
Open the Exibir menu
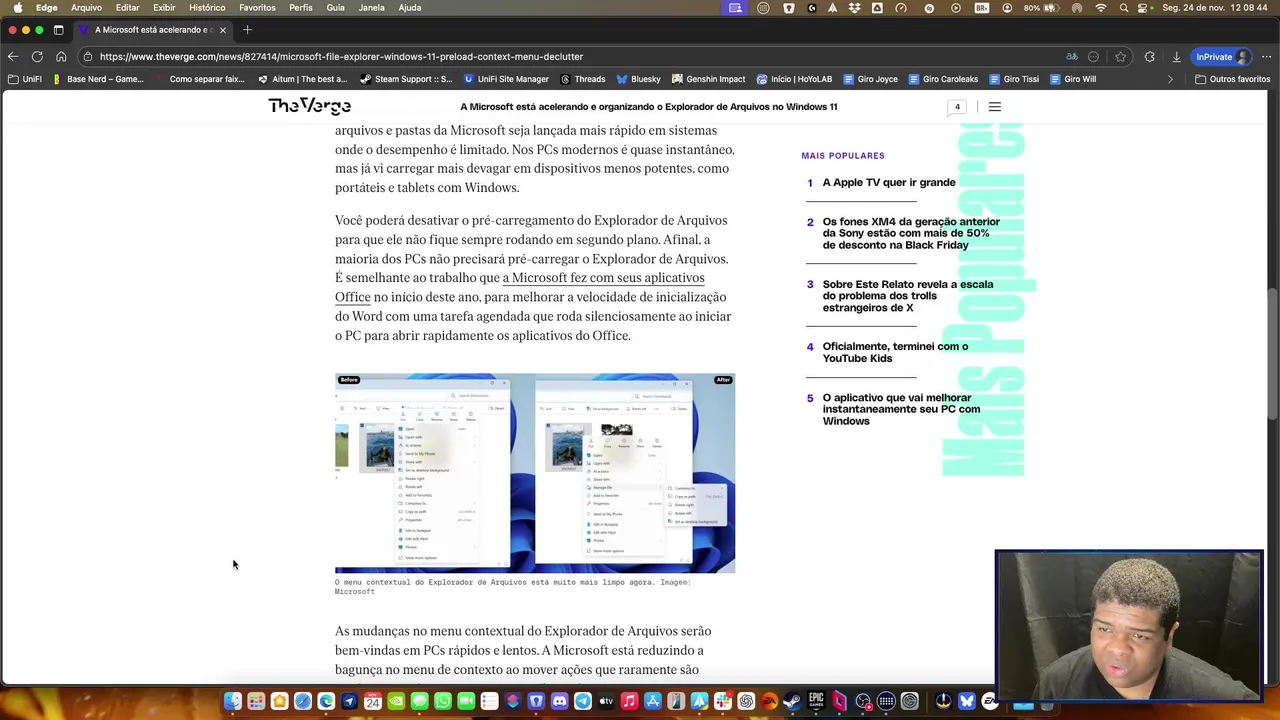164,8
